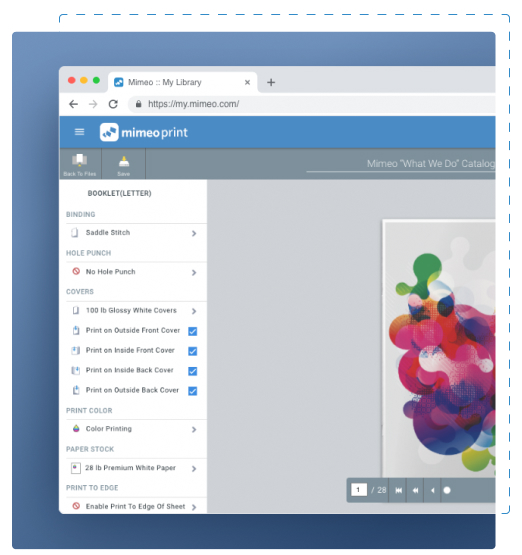Reload the page with browser refresh icon

pos(113,104)
